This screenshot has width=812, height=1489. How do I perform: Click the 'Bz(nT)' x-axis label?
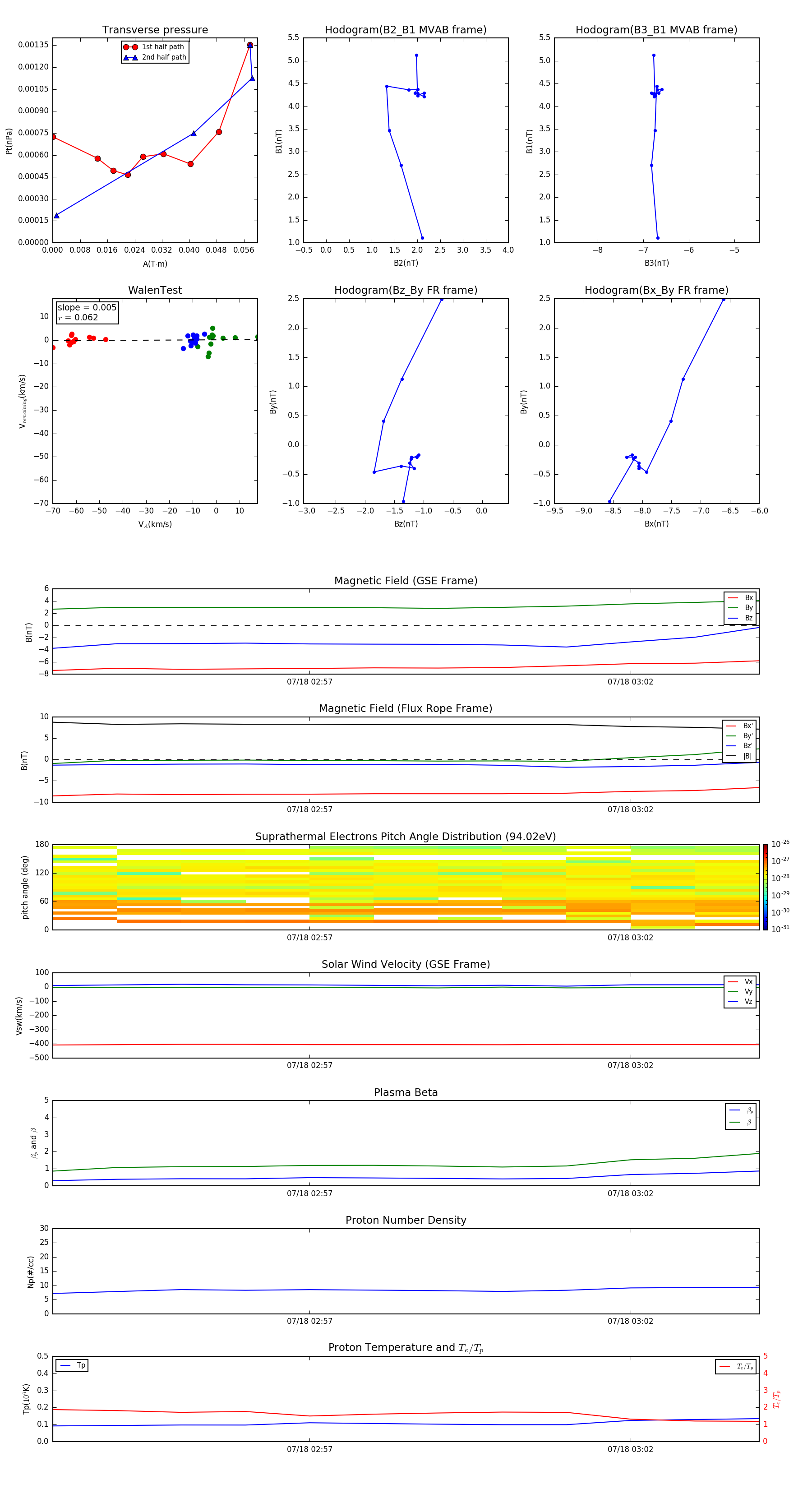(406, 524)
